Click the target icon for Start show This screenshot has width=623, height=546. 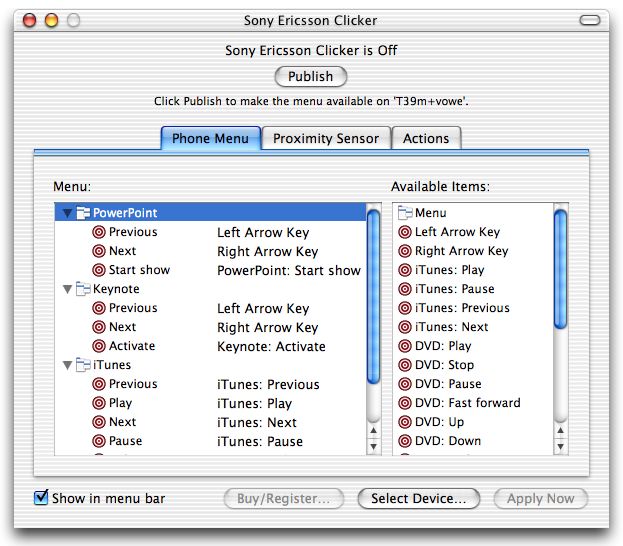click(x=99, y=270)
